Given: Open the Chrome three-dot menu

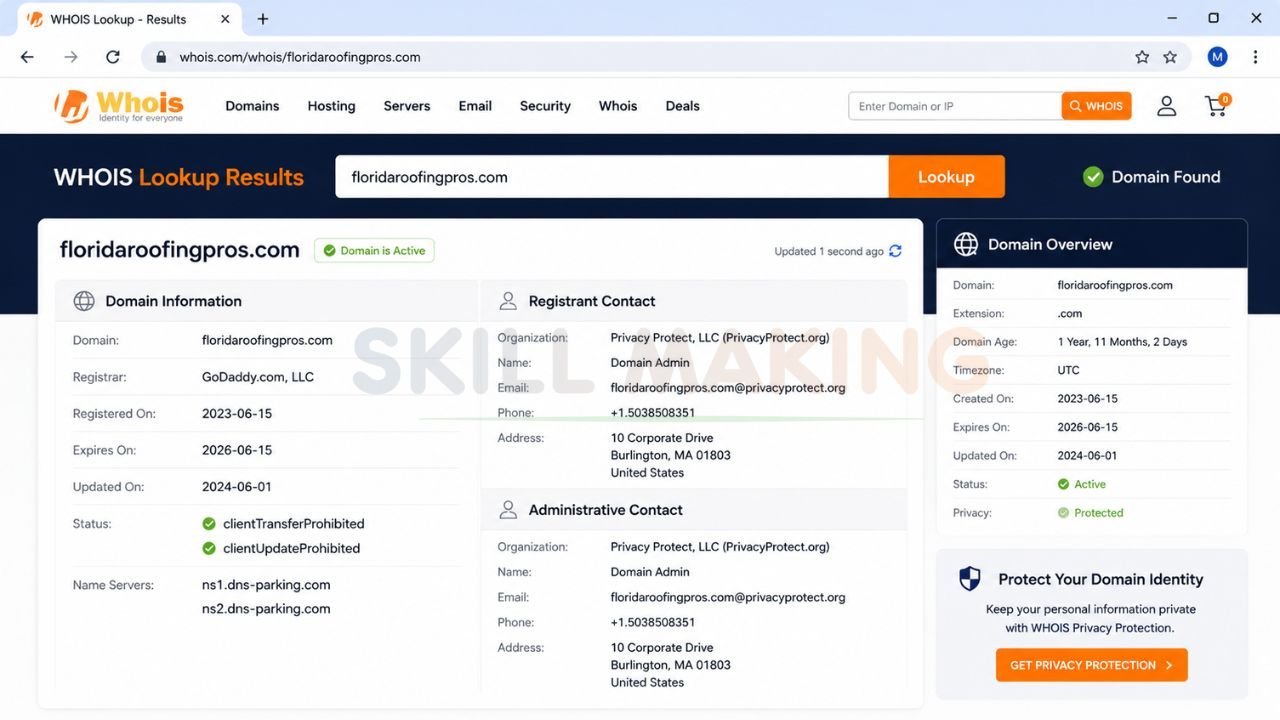Looking at the screenshot, I should (x=1255, y=57).
